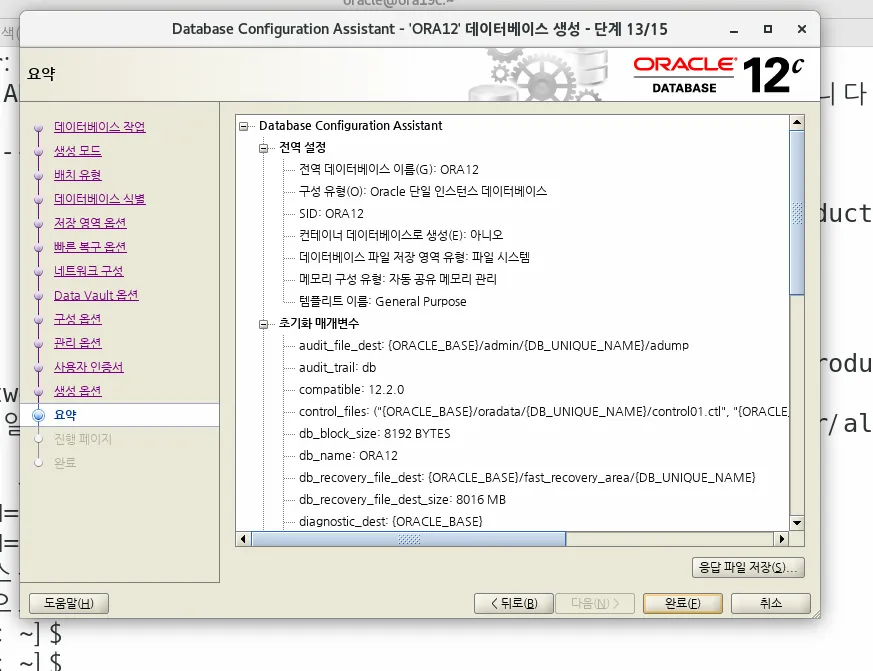Select the audit_trail: db row
The image size is (873, 671).
[x=337, y=368]
